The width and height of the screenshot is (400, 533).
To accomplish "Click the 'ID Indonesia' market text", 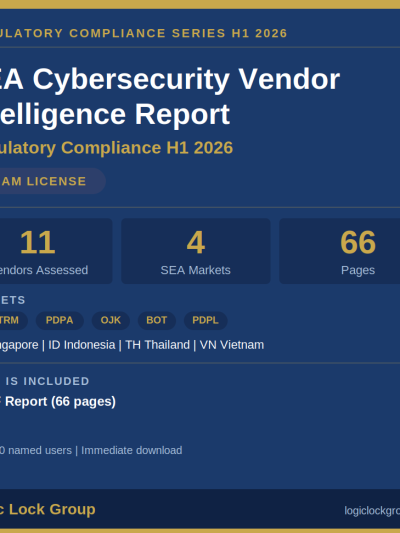I will coord(82,345).
